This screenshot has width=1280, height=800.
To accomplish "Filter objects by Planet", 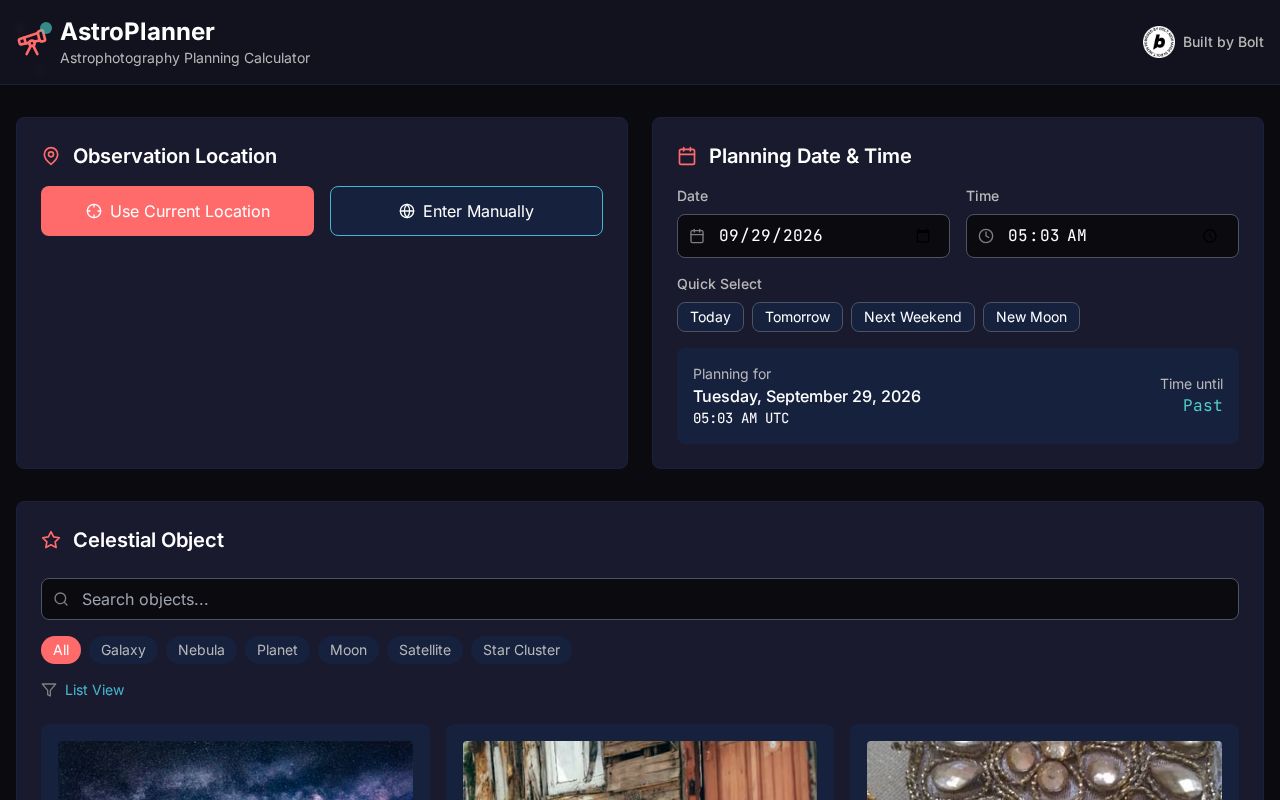I will tap(277, 650).
